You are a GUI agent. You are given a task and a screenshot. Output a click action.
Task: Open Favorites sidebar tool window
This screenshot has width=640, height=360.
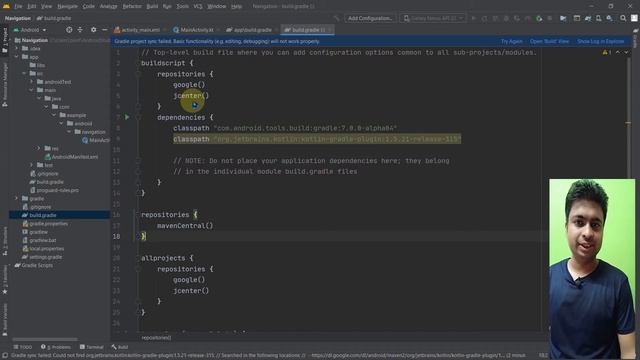pyautogui.click(x=5, y=280)
